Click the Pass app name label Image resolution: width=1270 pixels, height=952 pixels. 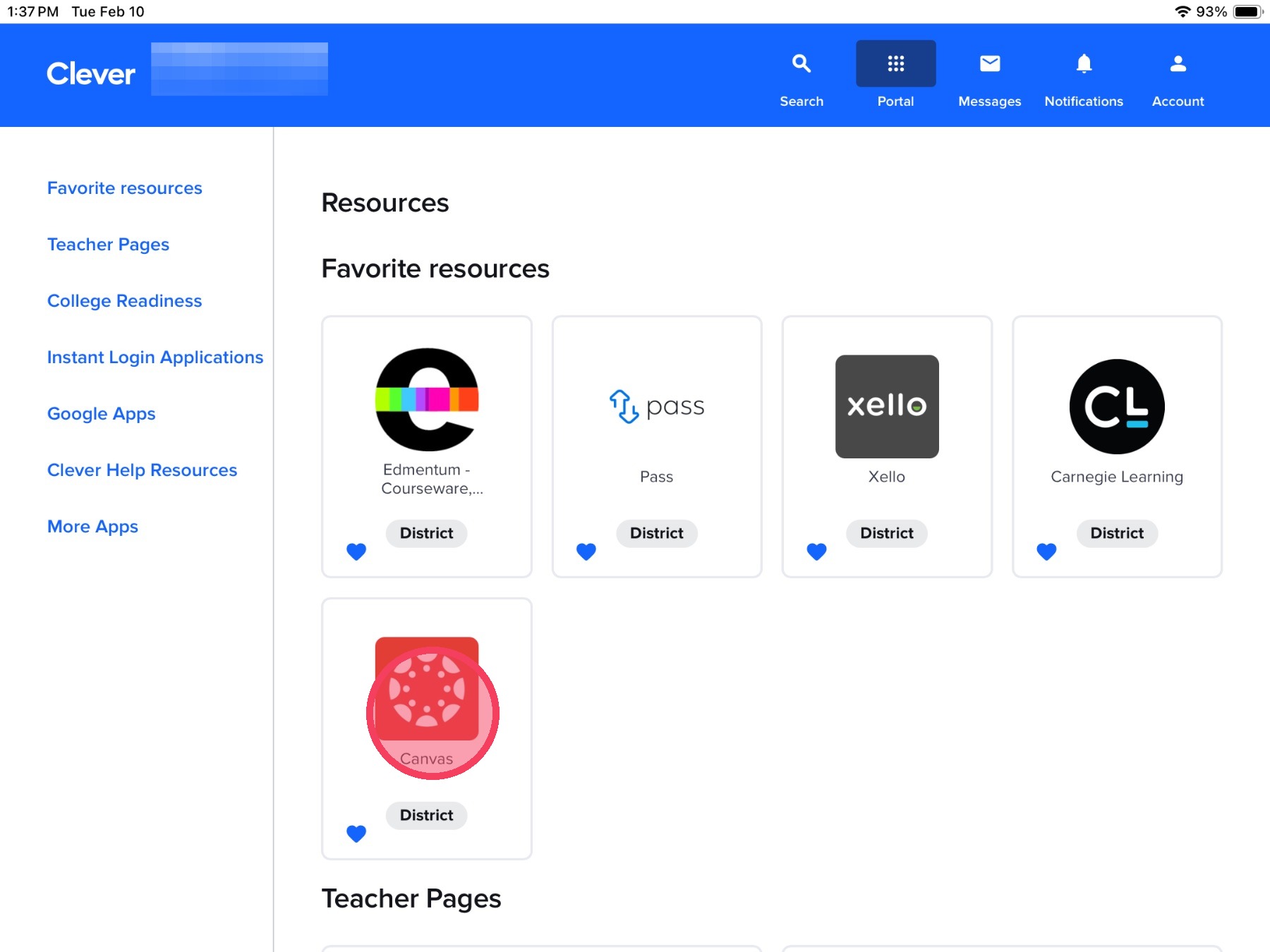(657, 477)
